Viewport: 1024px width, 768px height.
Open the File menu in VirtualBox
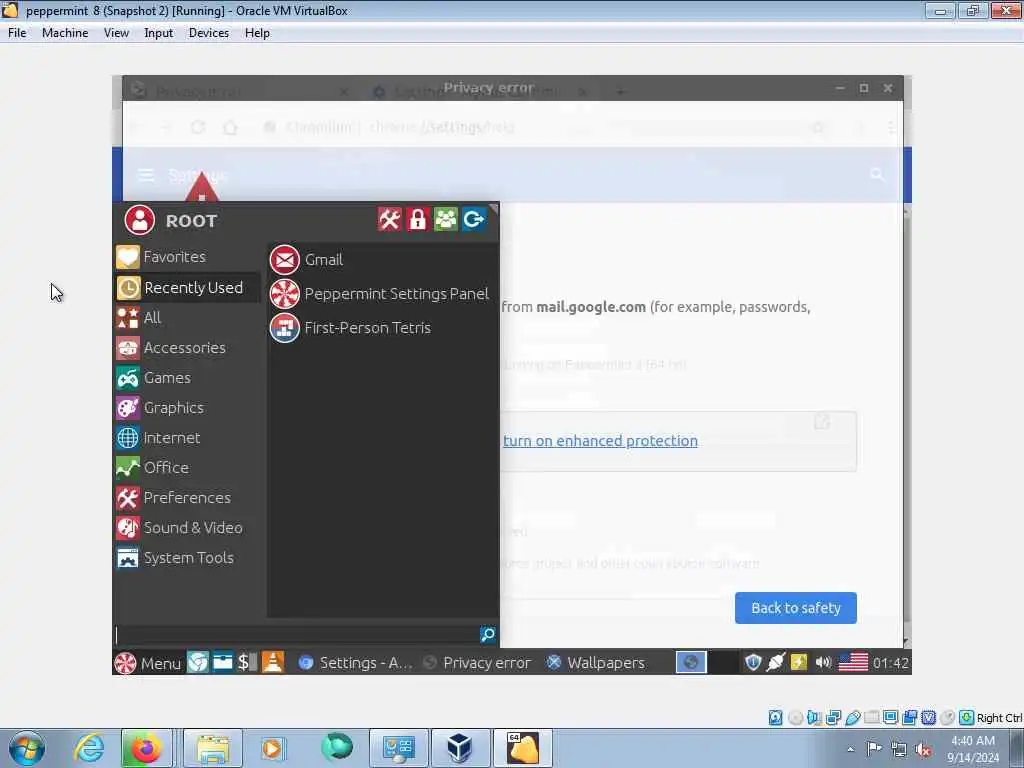[17, 33]
